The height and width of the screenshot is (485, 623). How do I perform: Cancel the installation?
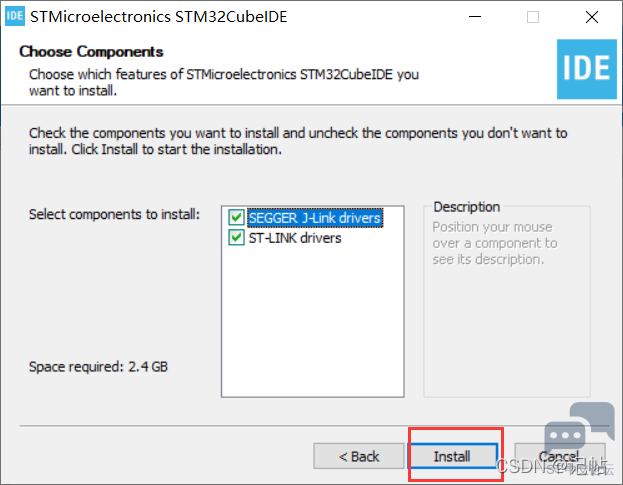(559, 456)
